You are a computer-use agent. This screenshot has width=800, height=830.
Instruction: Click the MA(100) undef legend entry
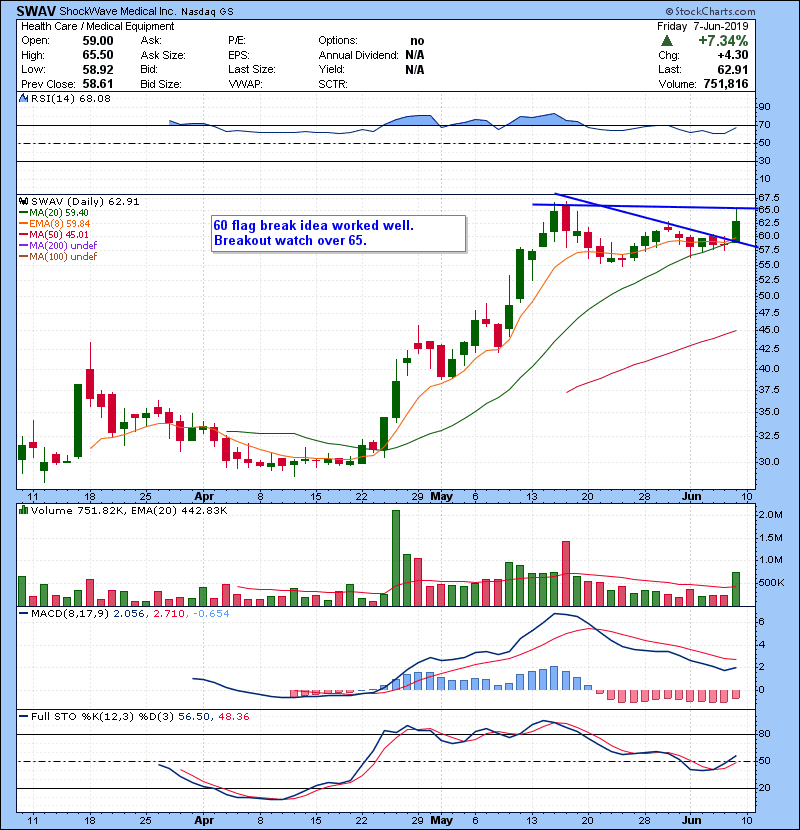point(58,256)
